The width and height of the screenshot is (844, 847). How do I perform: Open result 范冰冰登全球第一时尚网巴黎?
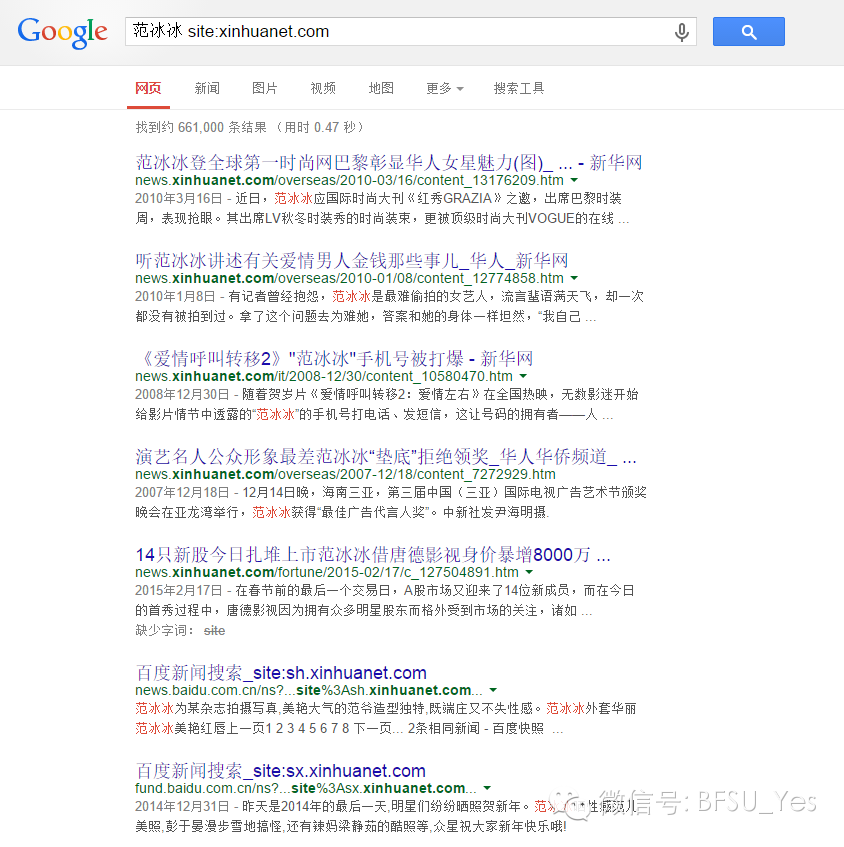pyautogui.click(x=388, y=162)
